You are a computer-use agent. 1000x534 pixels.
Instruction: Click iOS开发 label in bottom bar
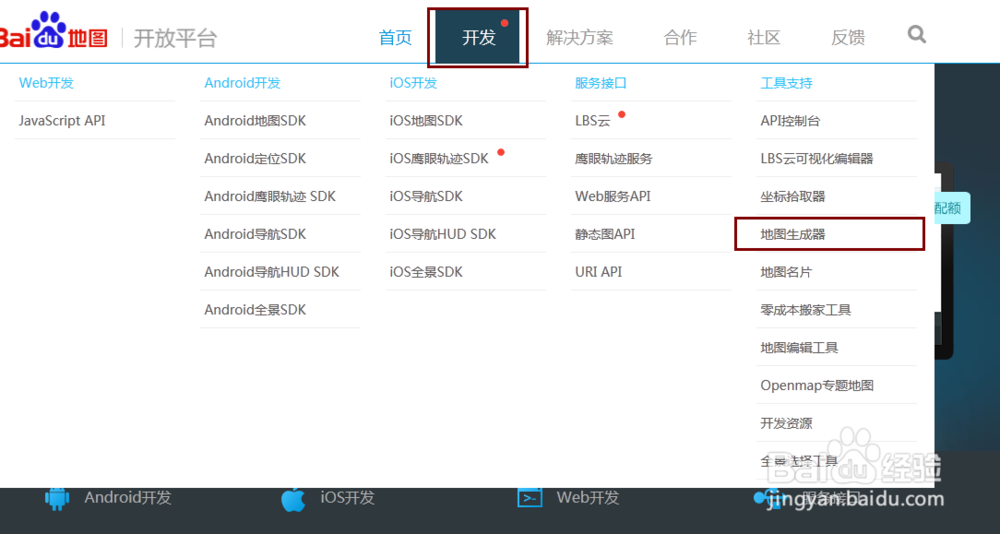tap(348, 498)
